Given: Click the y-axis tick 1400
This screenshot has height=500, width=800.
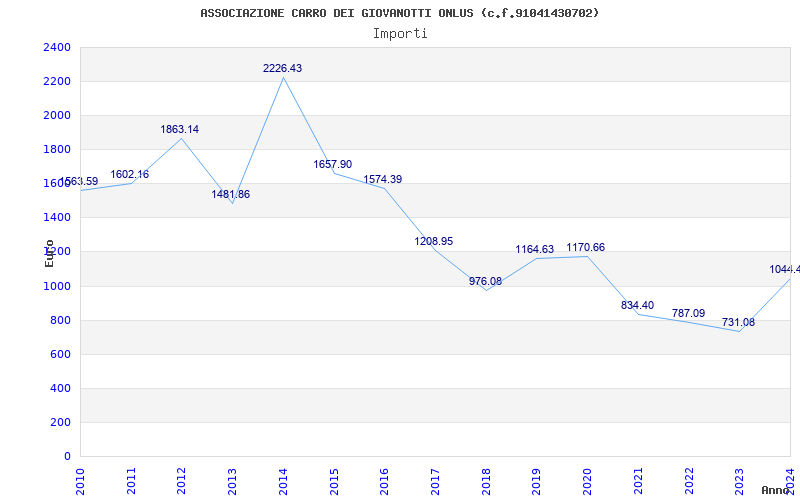Looking at the screenshot, I should (x=57, y=218).
